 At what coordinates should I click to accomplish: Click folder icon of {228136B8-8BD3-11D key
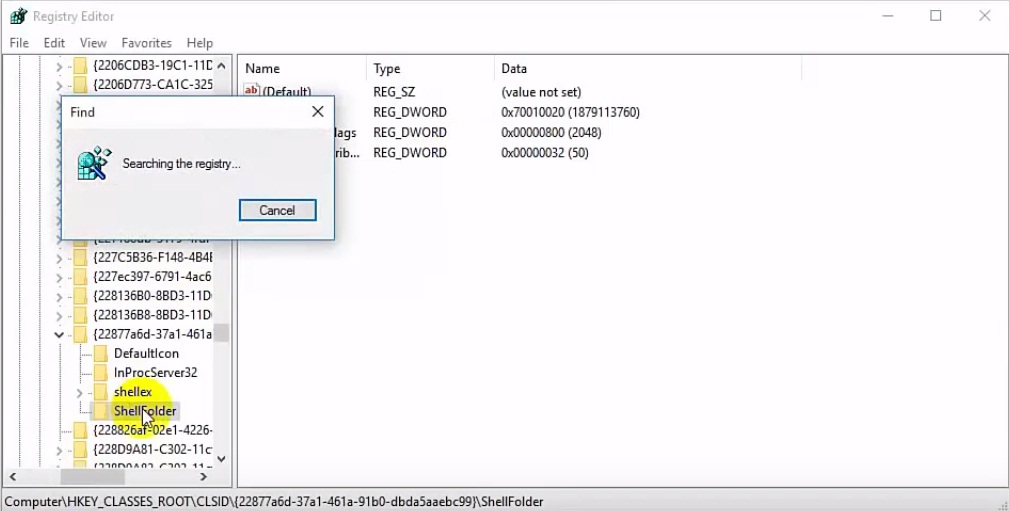pyautogui.click(x=80, y=315)
